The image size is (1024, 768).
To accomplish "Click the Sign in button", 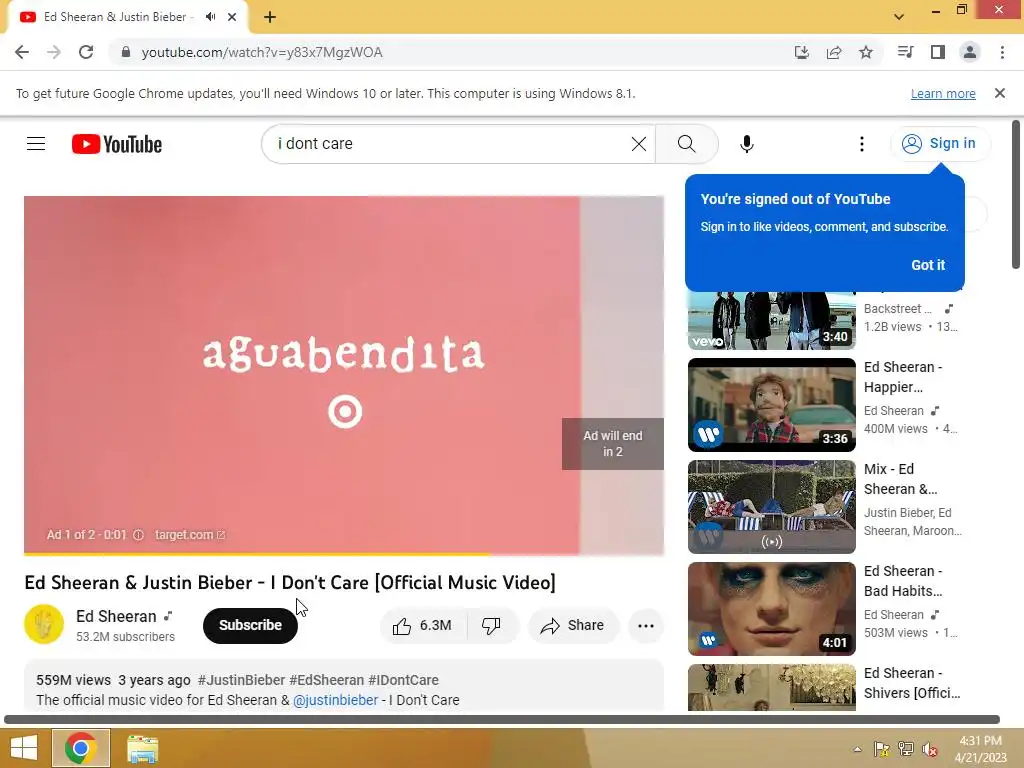I will click(940, 143).
